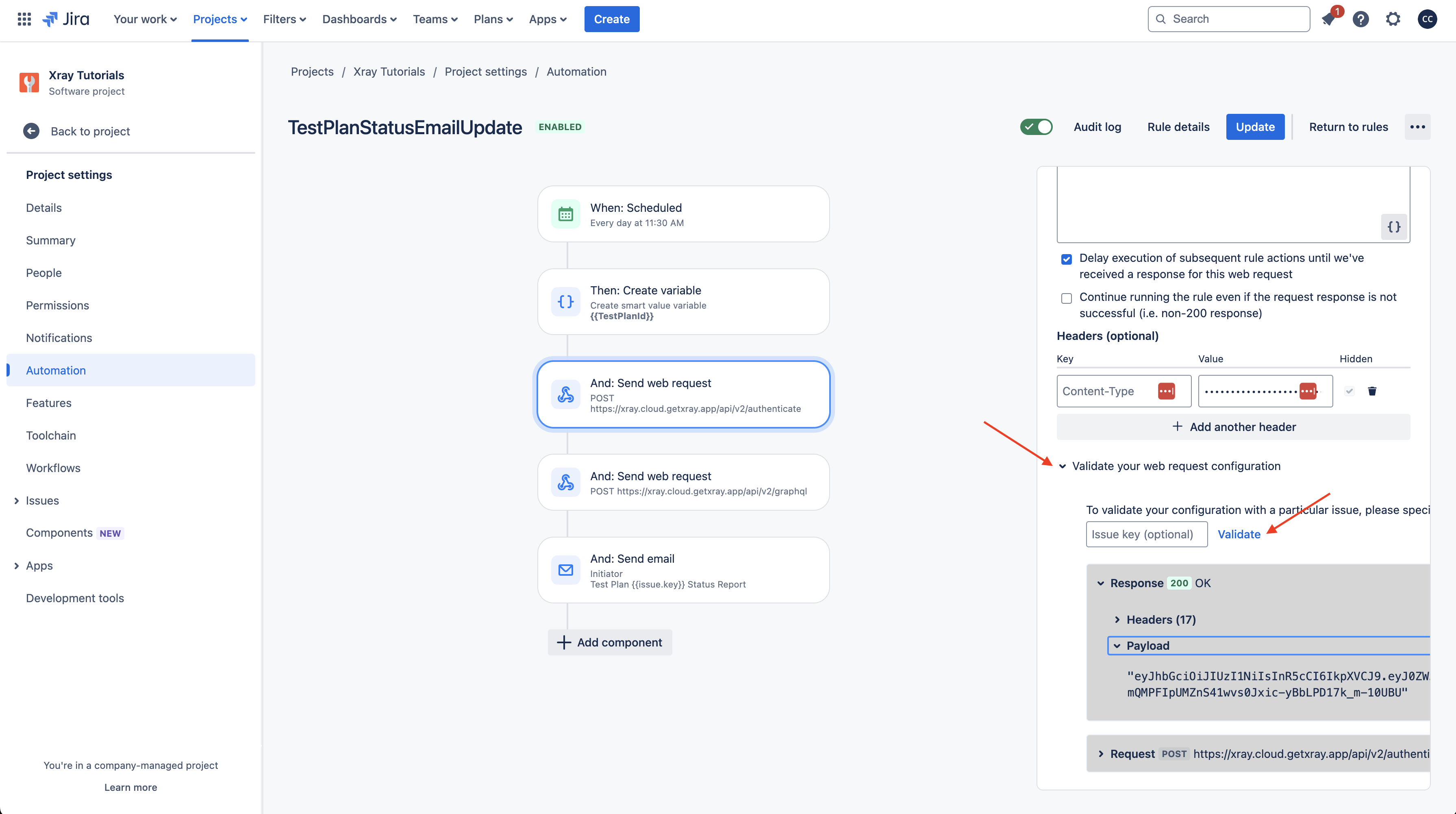Image resolution: width=1456 pixels, height=814 pixels.
Task: Click Add component button
Action: (610, 642)
